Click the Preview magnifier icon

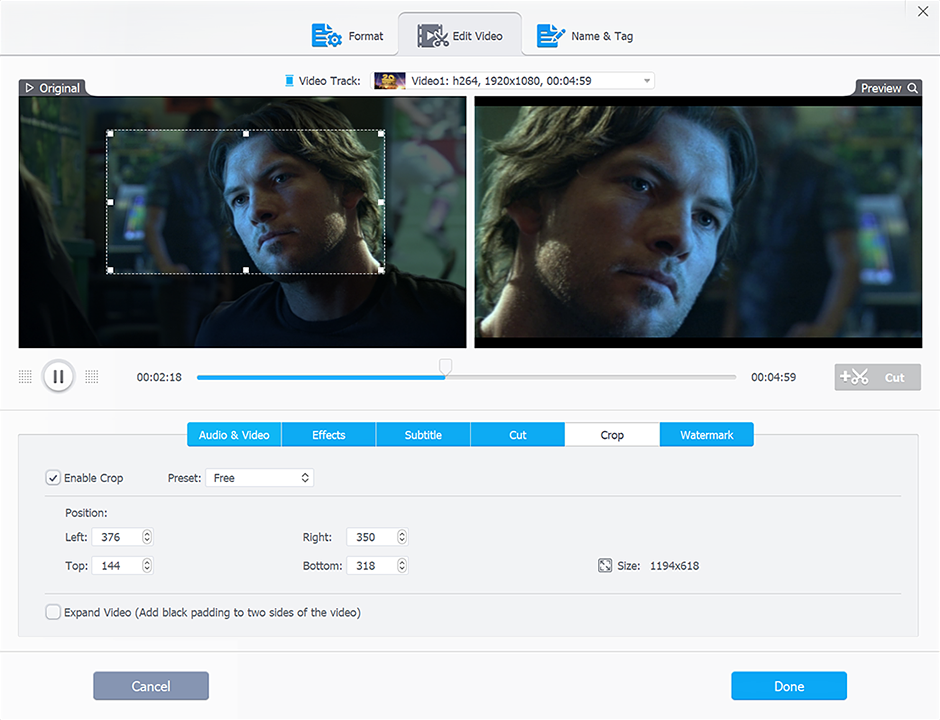click(912, 88)
